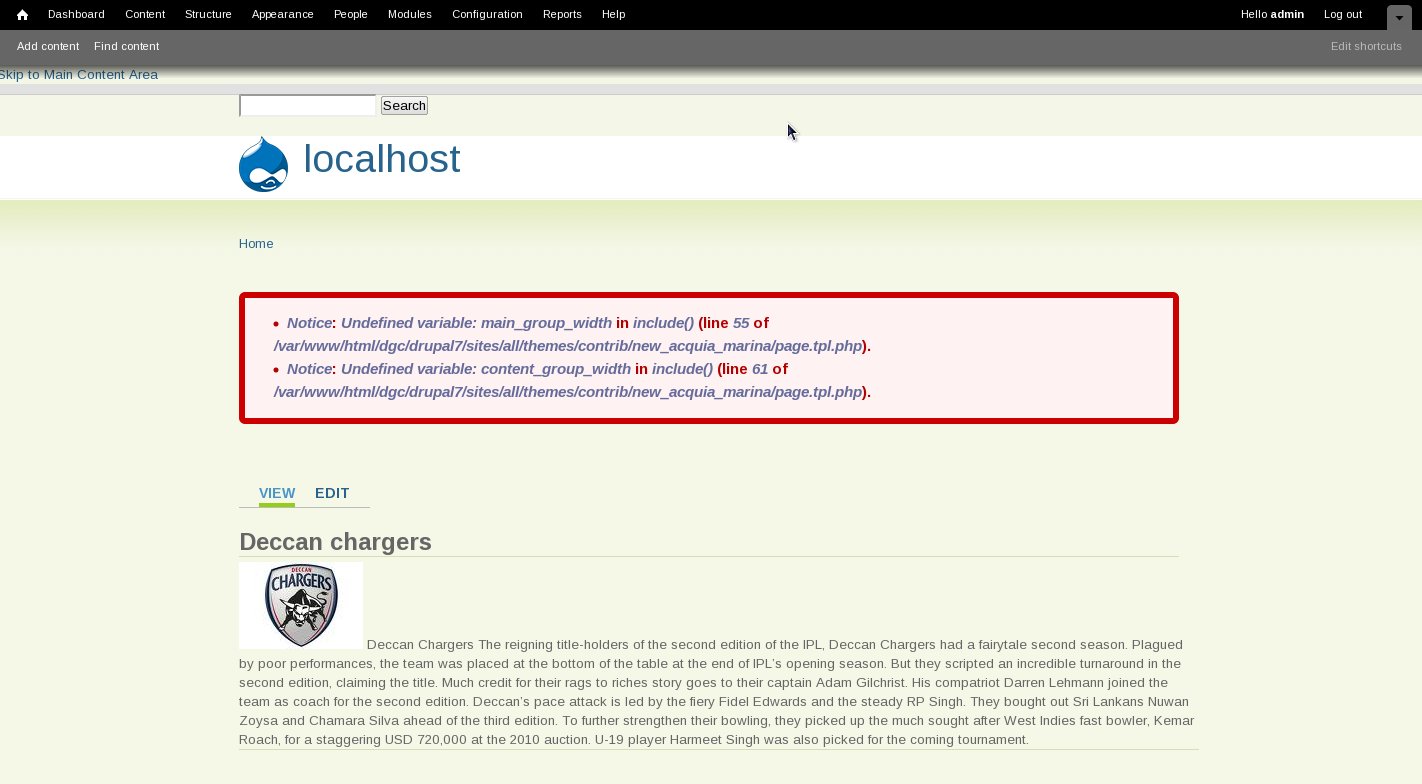Screen dimensions: 1422x784
Task: Click the localhost site name
Action: point(382,159)
